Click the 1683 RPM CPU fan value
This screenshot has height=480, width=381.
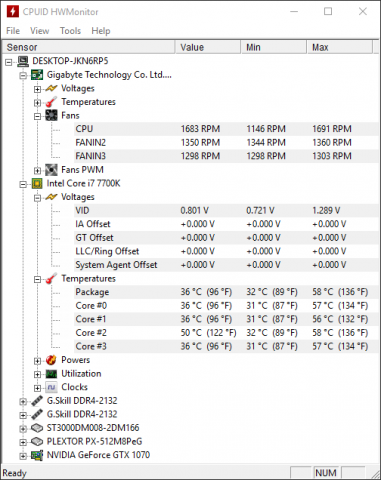[x=200, y=129]
